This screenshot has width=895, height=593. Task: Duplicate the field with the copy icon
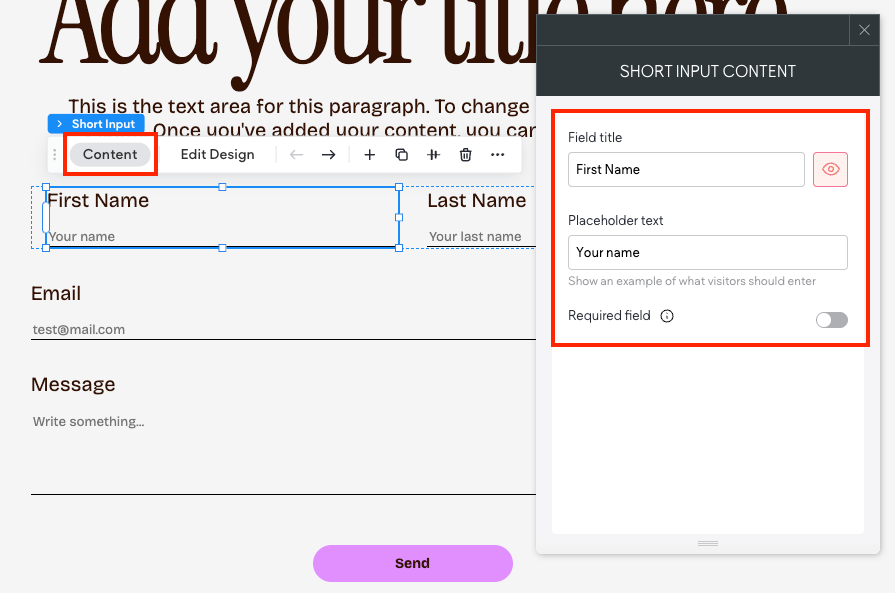pyautogui.click(x=401, y=155)
